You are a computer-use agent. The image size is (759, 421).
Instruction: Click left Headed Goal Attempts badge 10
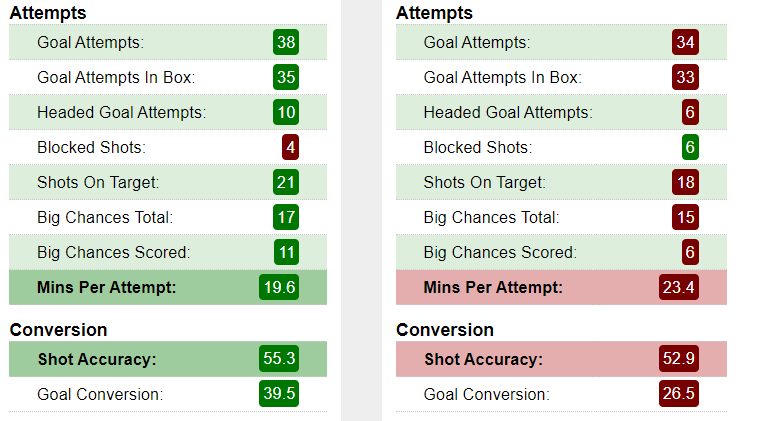click(286, 112)
